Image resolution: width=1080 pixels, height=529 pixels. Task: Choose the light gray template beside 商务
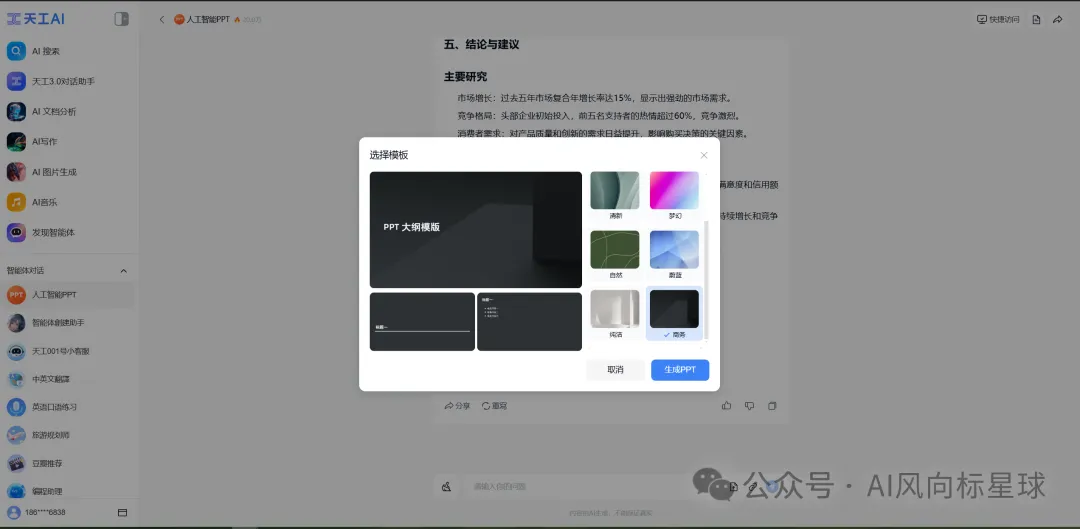(x=615, y=313)
